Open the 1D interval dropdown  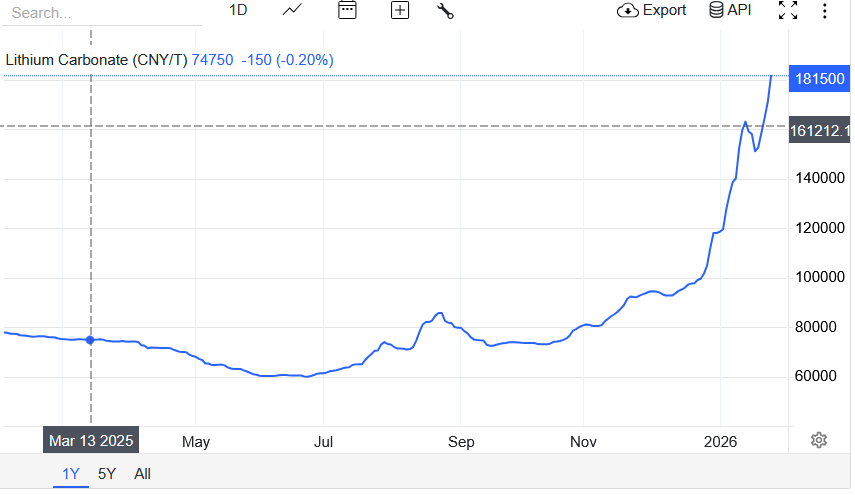click(x=238, y=10)
